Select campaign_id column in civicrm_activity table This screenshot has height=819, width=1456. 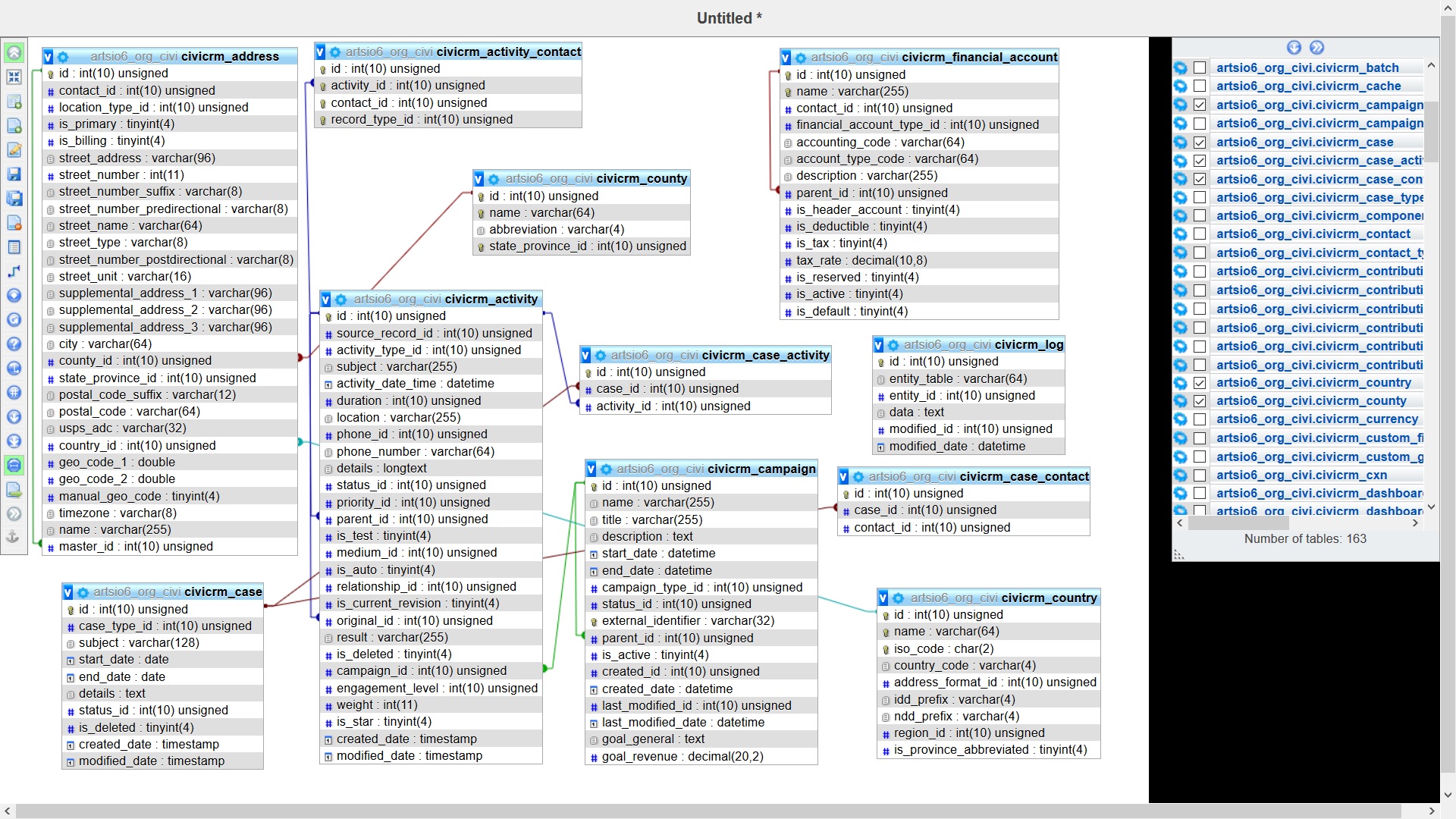click(x=431, y=671)
